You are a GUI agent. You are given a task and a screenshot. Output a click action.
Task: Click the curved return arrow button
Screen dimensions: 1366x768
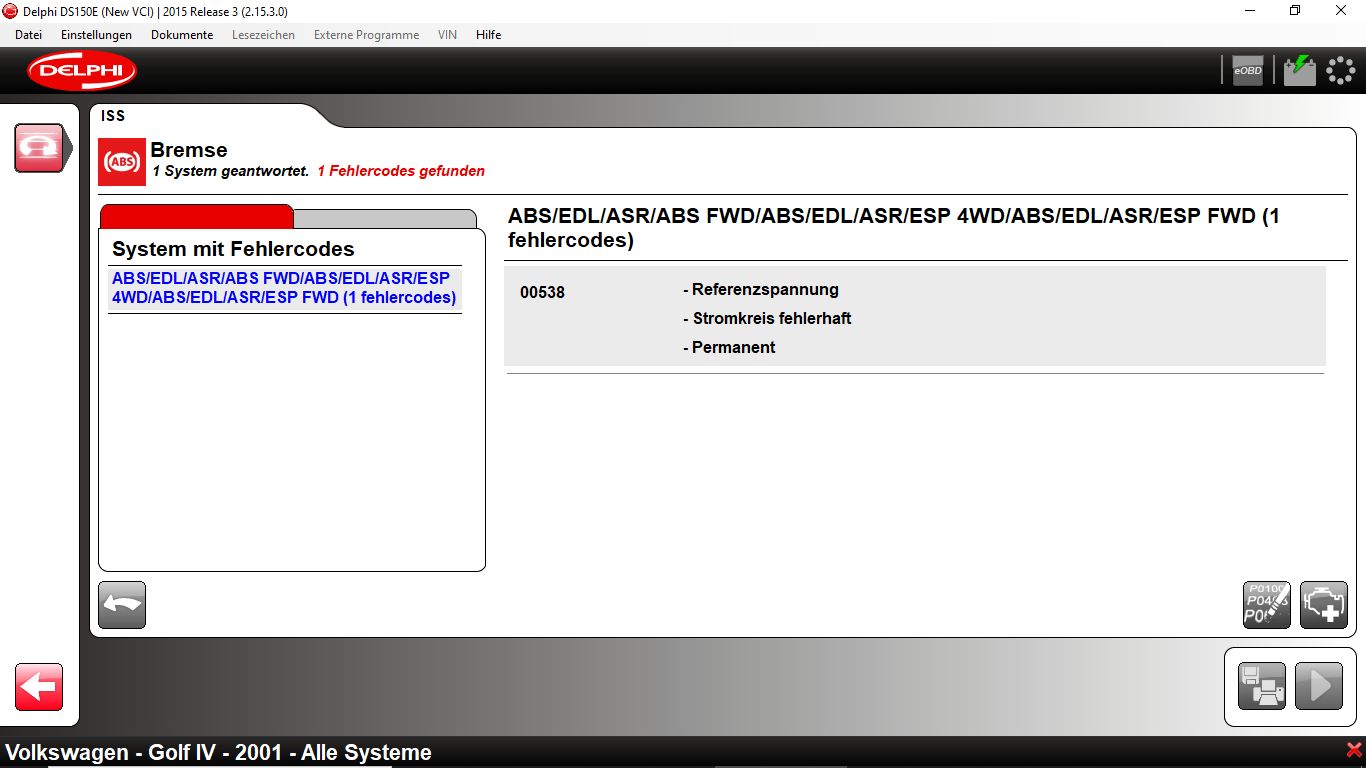coord(122,605)
